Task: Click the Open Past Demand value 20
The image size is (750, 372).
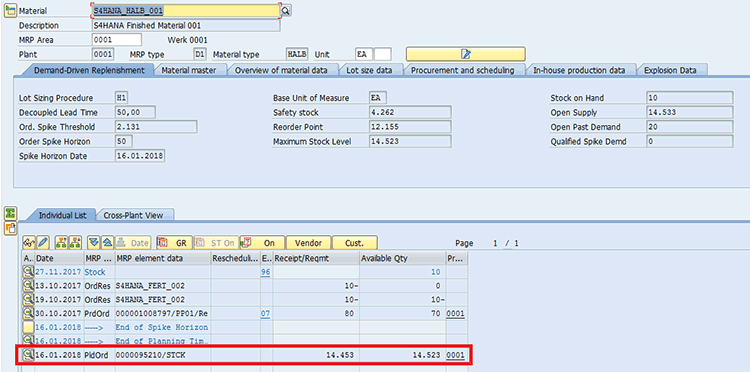Action: (689, 127)
